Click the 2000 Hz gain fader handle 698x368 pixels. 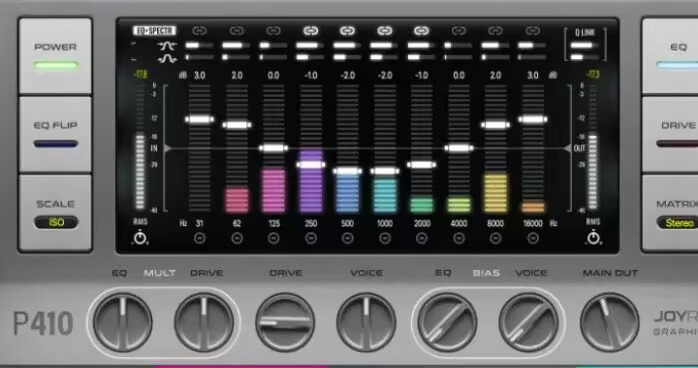[422, 165]
